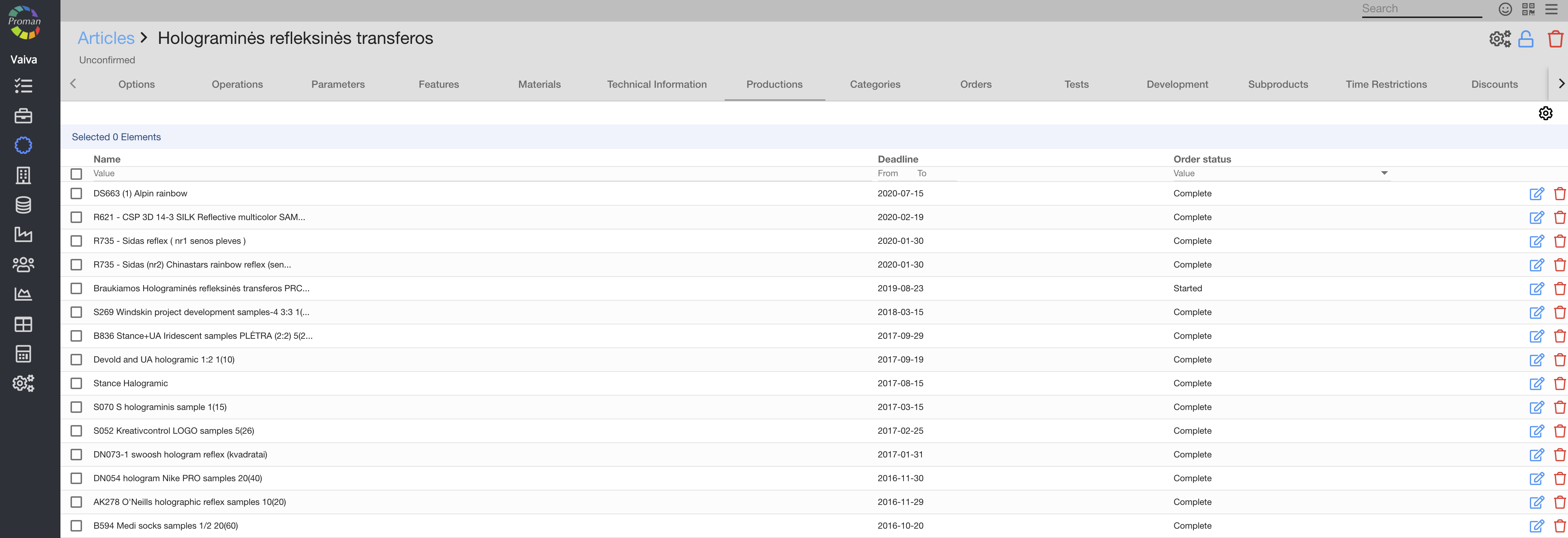Image resolution: width=1568 pixels, height=538 pixels.
Task: Open the Technical Information tab
Action: 656,85
